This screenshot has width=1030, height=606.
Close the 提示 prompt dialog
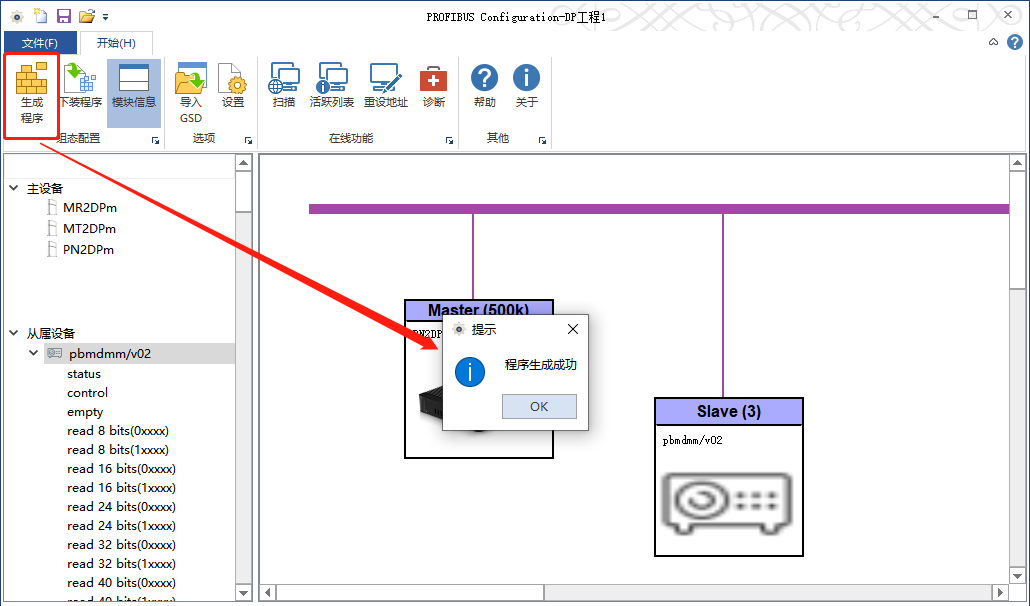573,329
